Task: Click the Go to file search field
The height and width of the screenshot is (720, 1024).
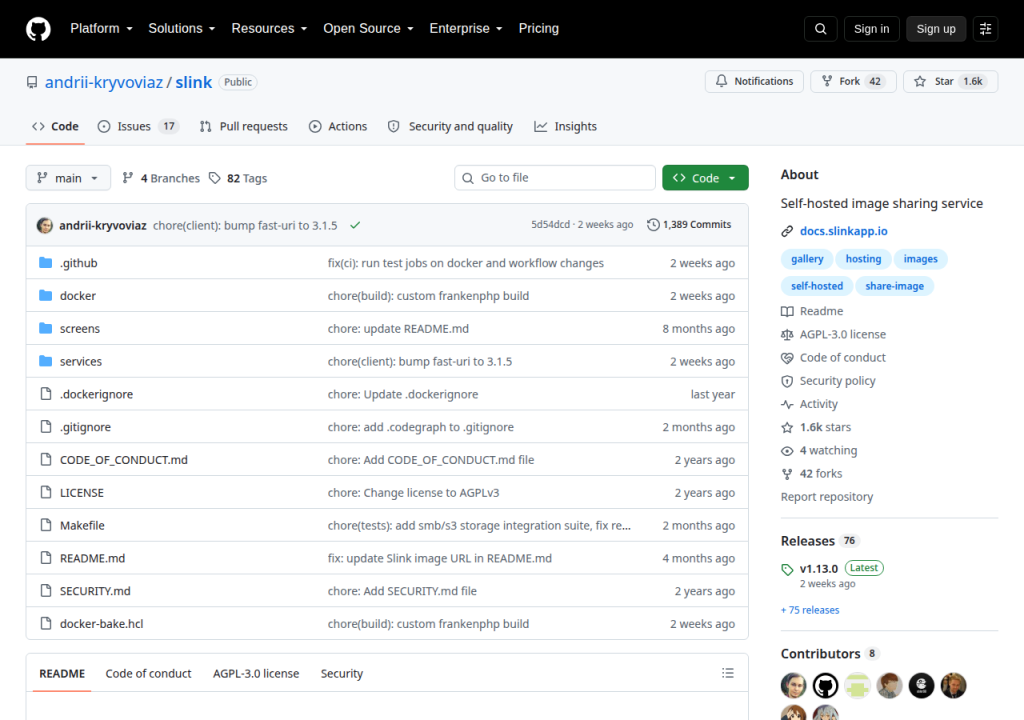Action: coord(555,178)
